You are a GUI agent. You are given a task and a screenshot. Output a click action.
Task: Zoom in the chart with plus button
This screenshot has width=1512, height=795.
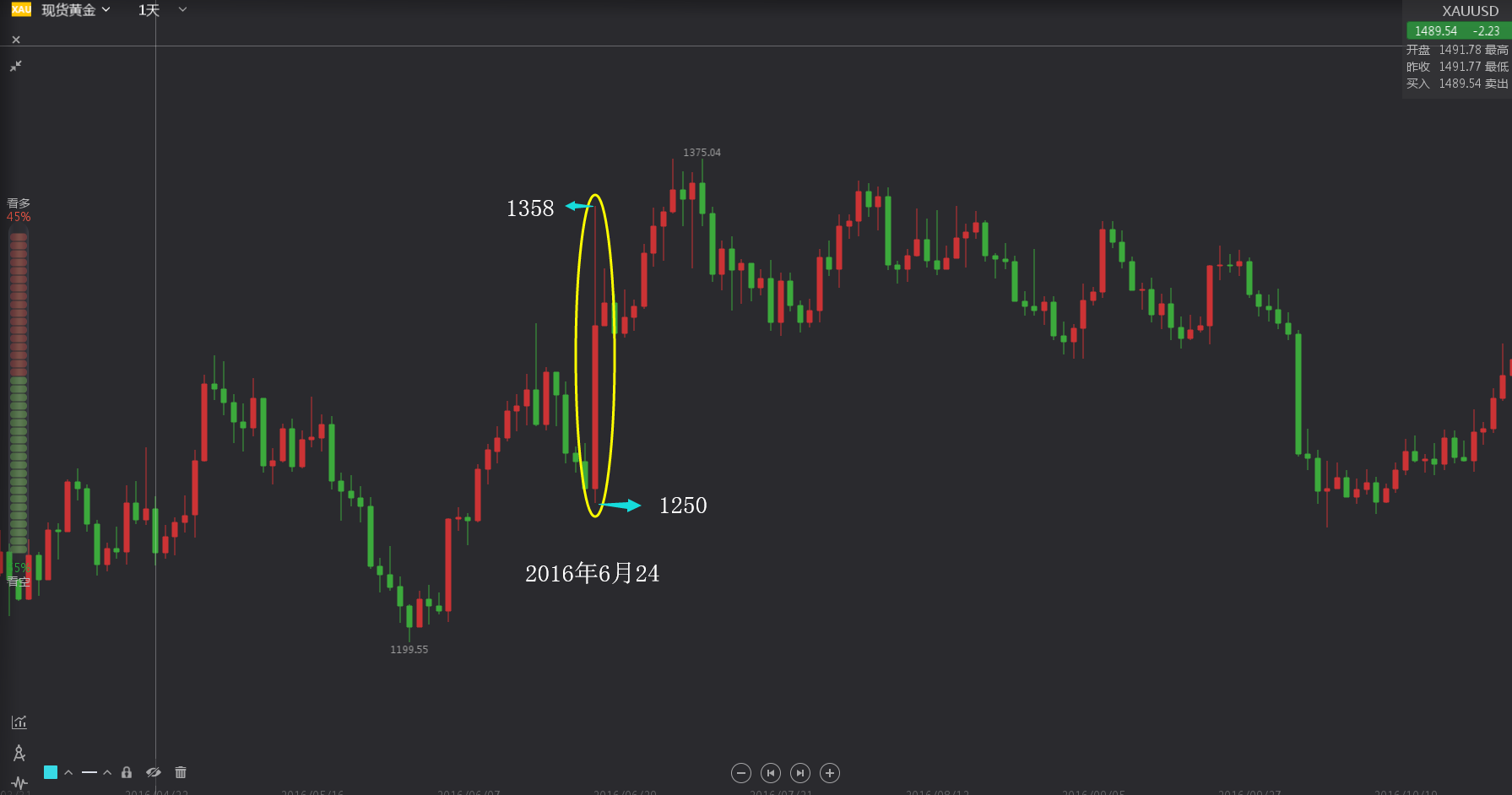pyautogui.click(x=830, y=773)
